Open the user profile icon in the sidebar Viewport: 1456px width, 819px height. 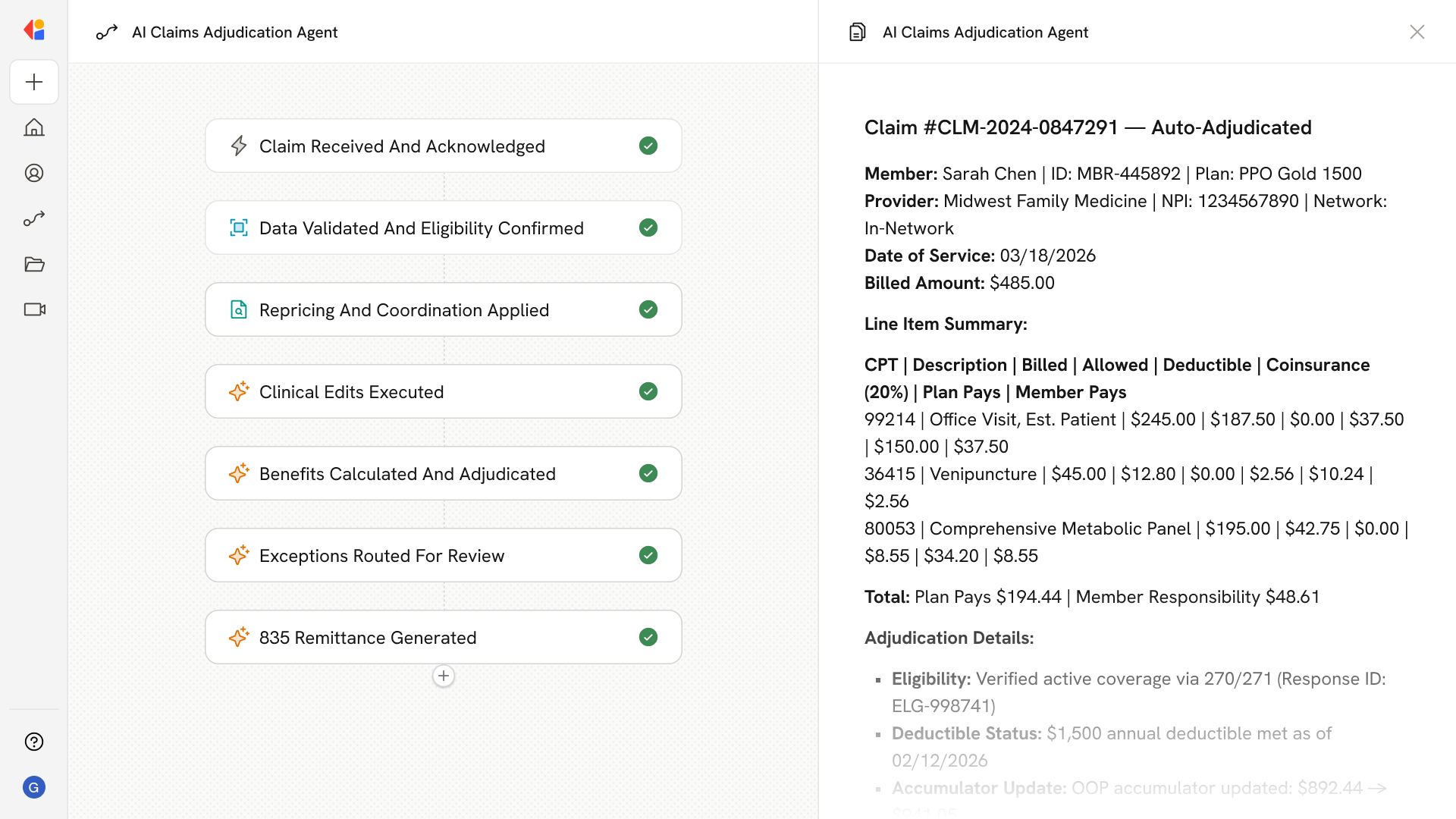[34, 173]
